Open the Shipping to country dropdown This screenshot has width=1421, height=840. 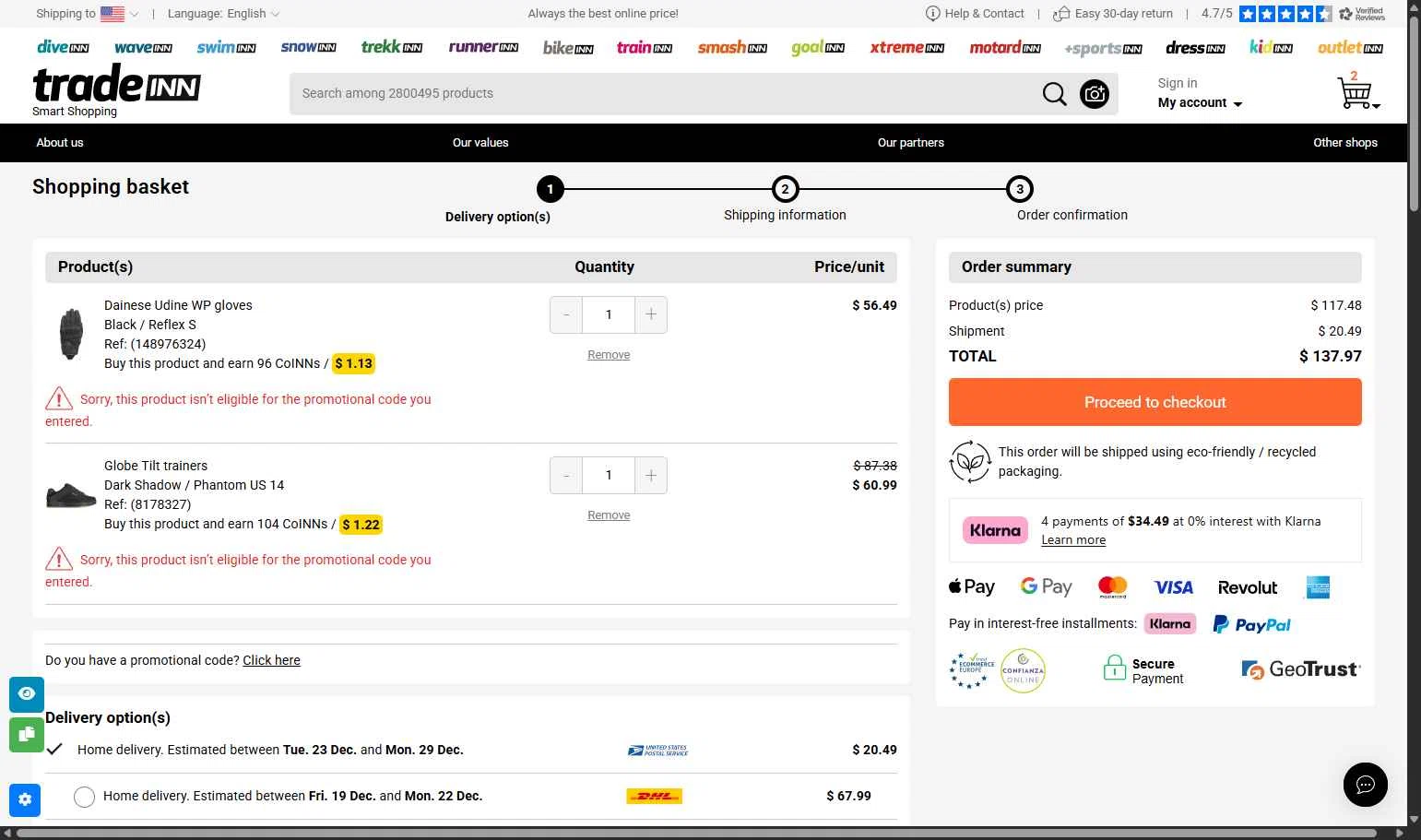88,13
